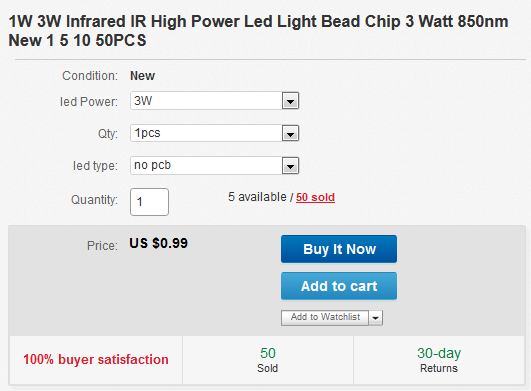Viewport: 531px width, 391px height.
Task: Open the red 50 sold link
Action: coord(315,197)
